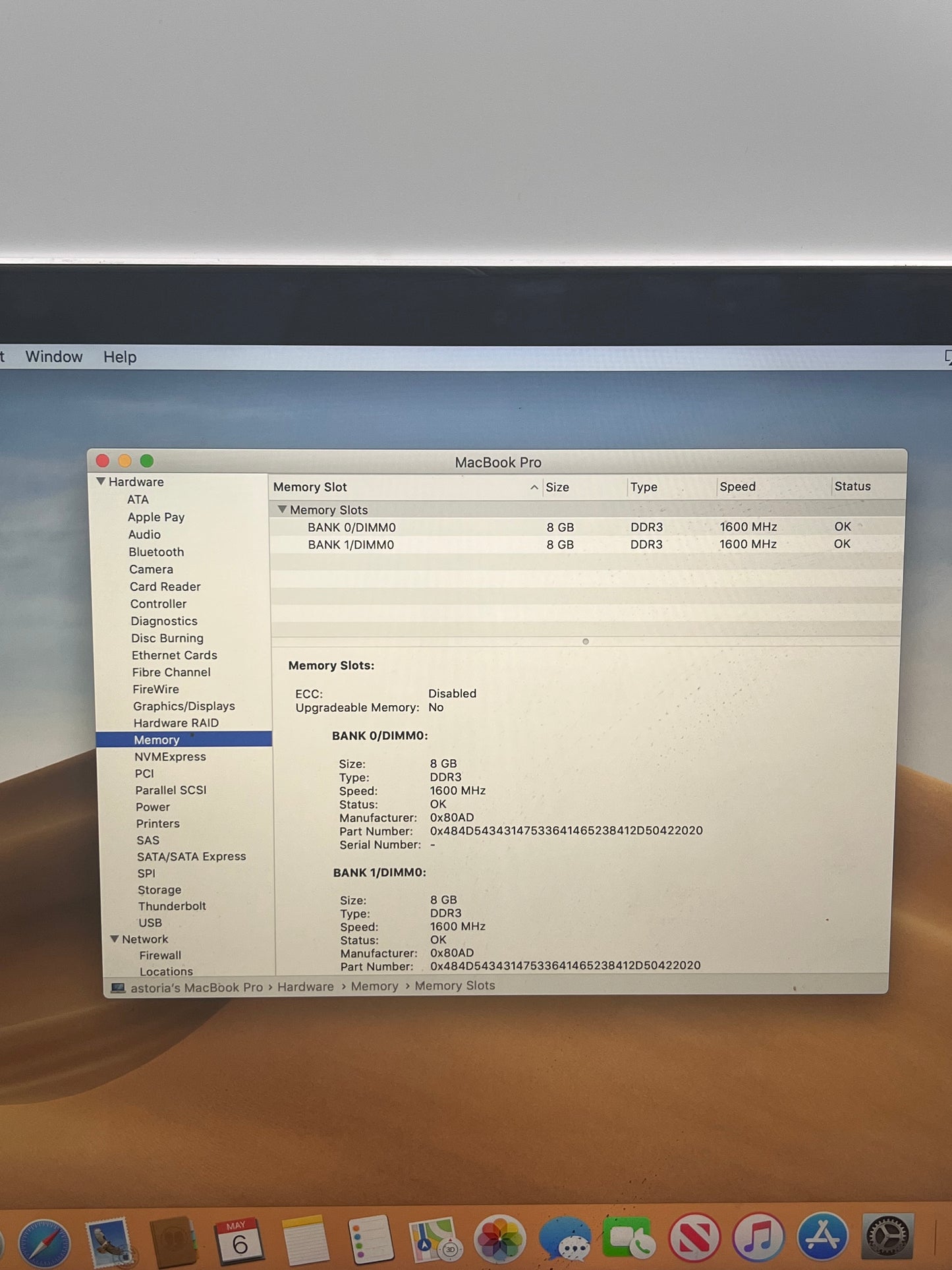Open the Notes app in the Dock
The height and width of the screenshot is (1270, 952).
[x=305, y=1240]
